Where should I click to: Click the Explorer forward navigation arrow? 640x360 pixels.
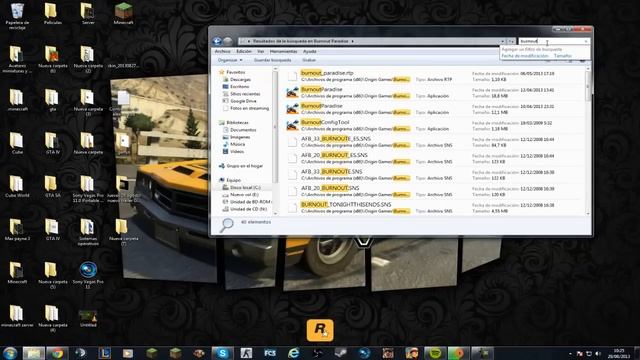pos(228,41)
